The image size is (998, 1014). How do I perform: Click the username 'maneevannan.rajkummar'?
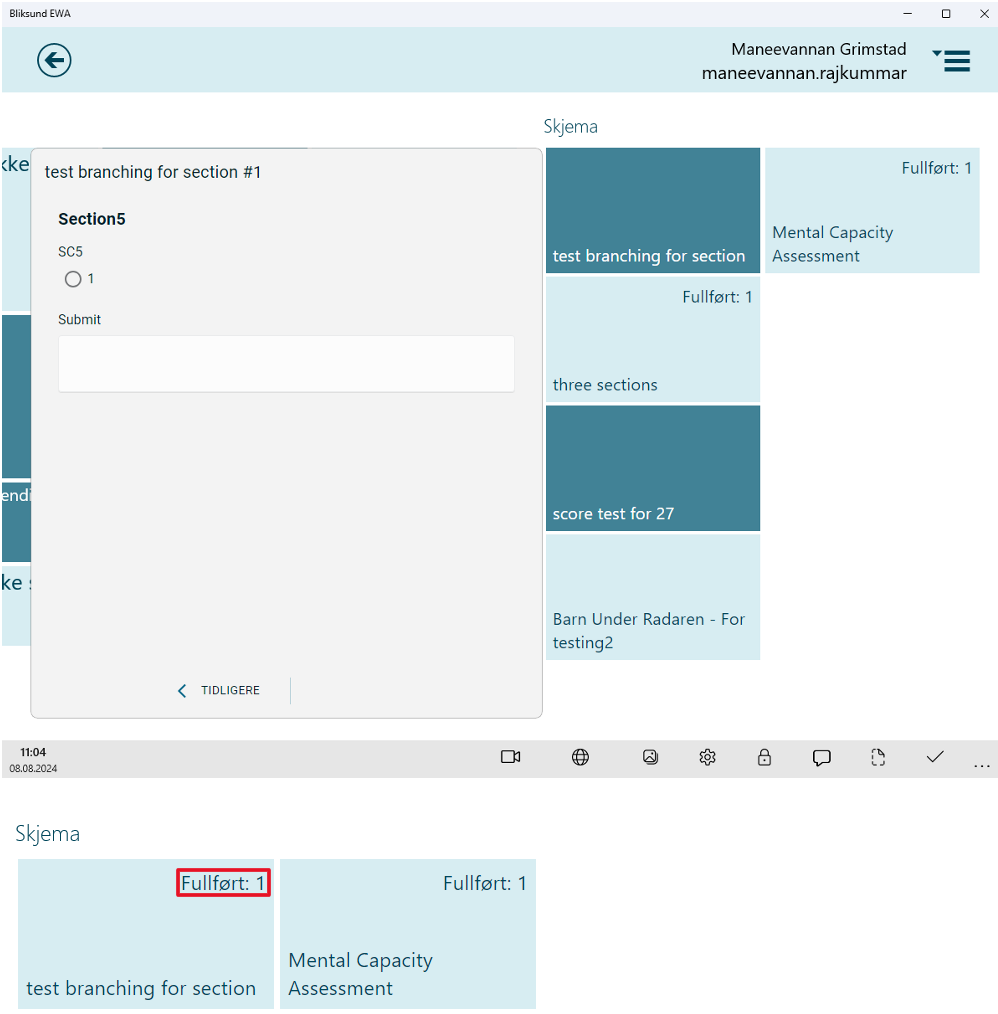[804, 73]
